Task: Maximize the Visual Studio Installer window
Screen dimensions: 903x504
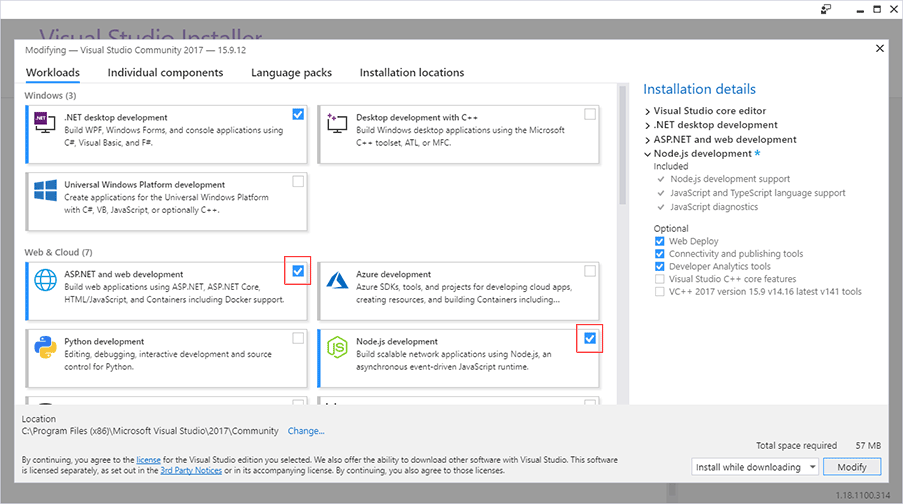Action: click(x=877, y=9)
